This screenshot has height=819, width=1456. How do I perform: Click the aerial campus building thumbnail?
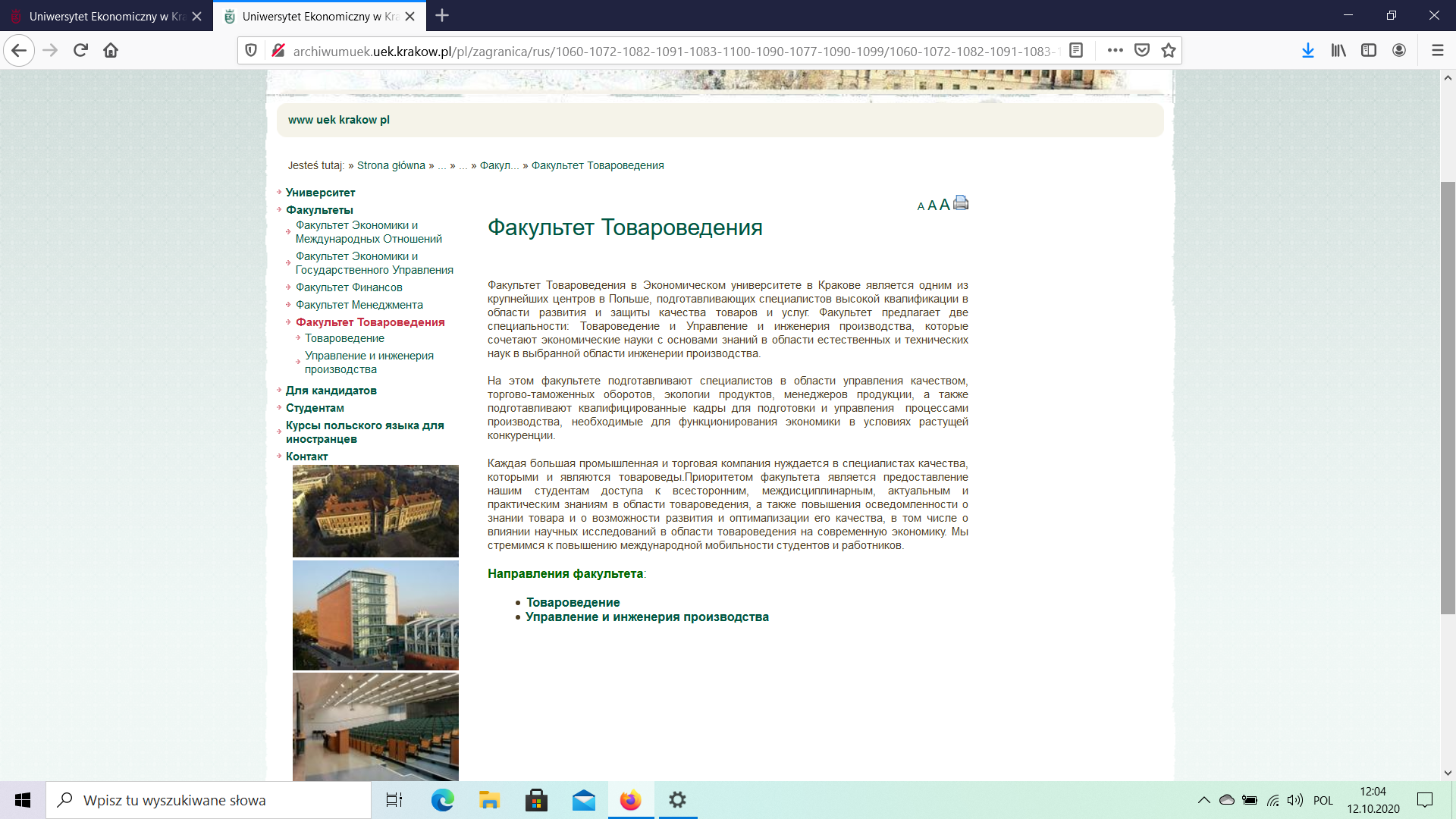click(x=375, y=511)
